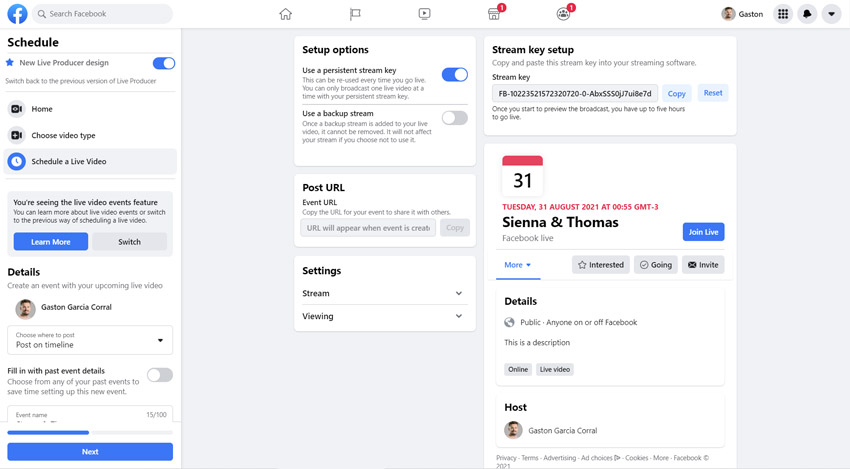Click the Learn More button

51,242
